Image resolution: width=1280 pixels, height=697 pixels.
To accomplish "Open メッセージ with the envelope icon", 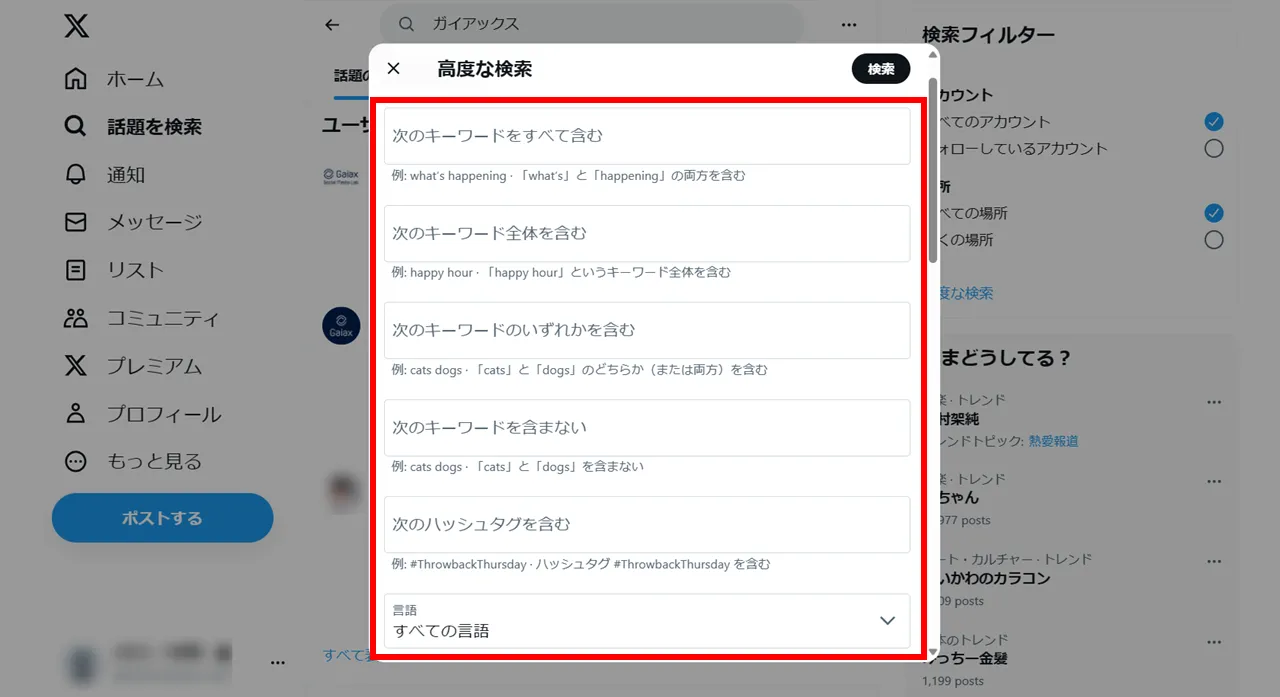I will coord(75,221).
